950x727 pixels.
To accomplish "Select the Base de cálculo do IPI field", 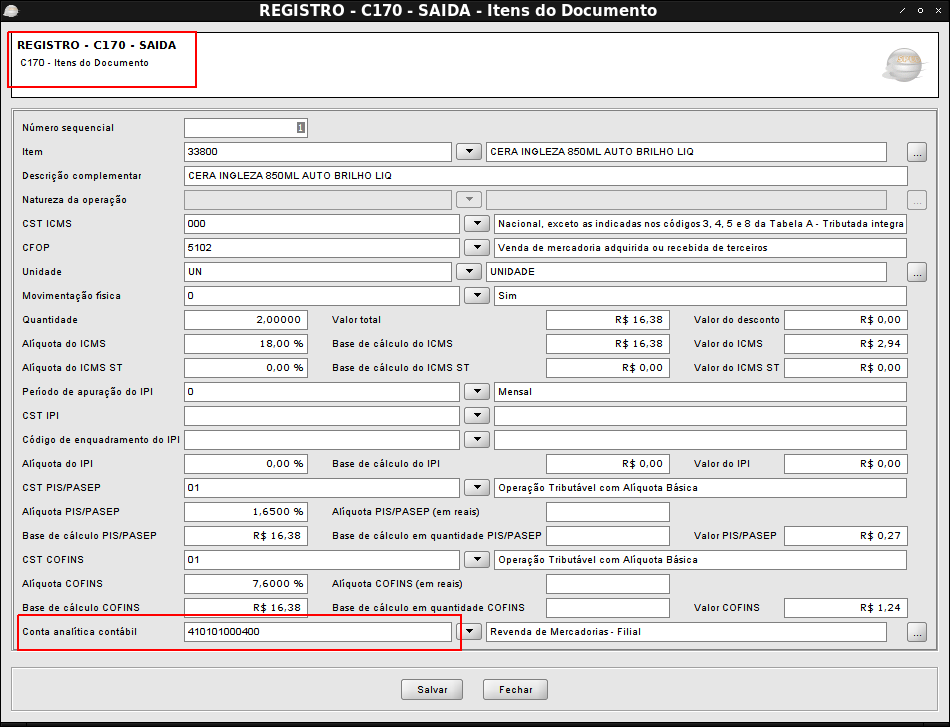I will click(x=608, y=463).
